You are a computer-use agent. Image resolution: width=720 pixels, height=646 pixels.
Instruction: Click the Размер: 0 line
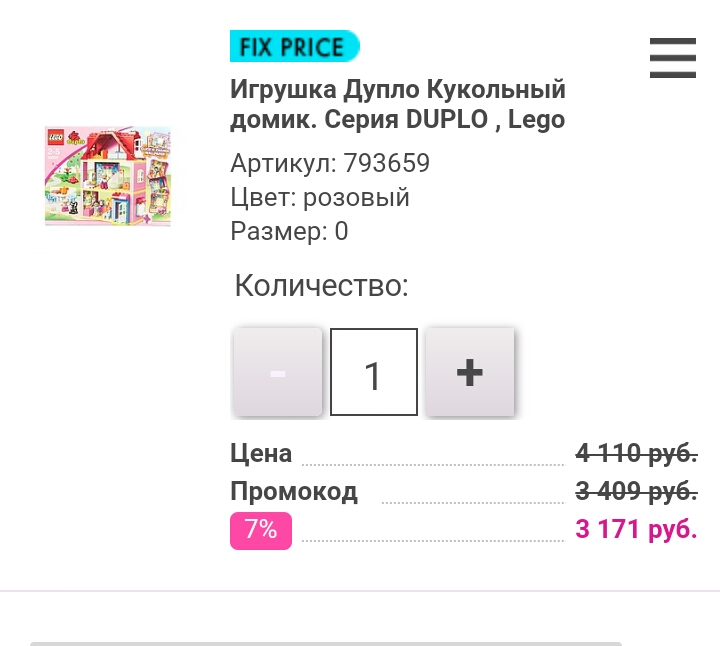pos(289,231)
